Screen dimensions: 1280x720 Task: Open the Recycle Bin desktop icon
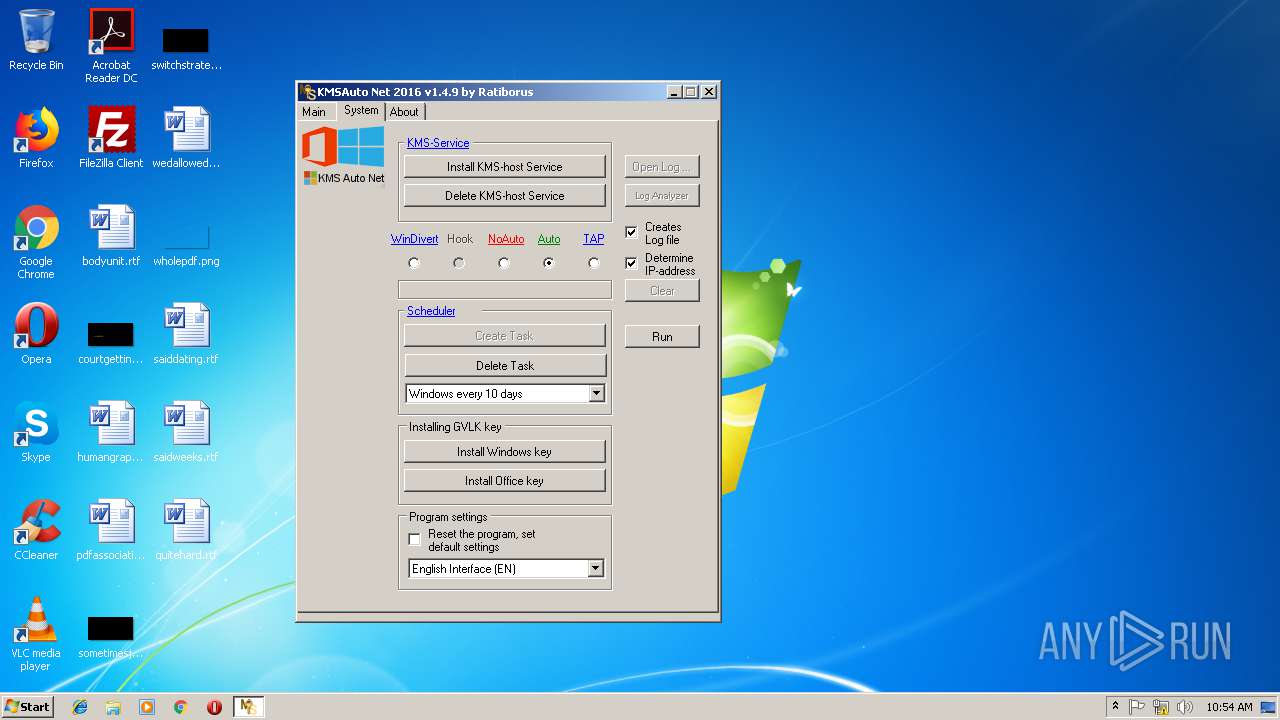coord(36,40)
